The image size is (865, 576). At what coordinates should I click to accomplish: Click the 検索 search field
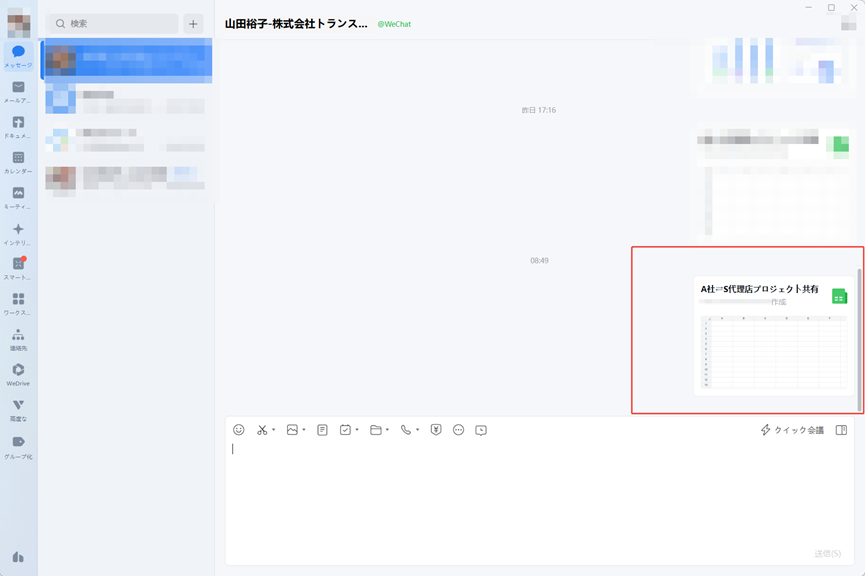114,24
